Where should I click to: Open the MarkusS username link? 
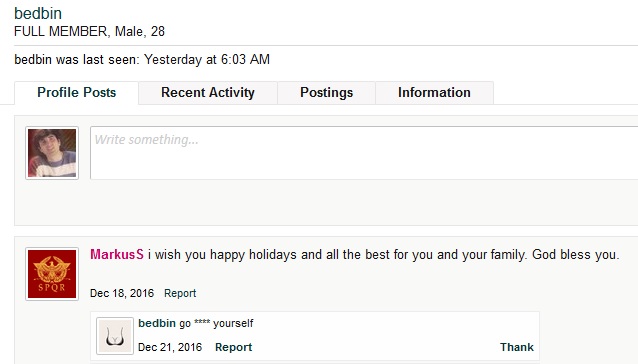click(x=117, y=255)
